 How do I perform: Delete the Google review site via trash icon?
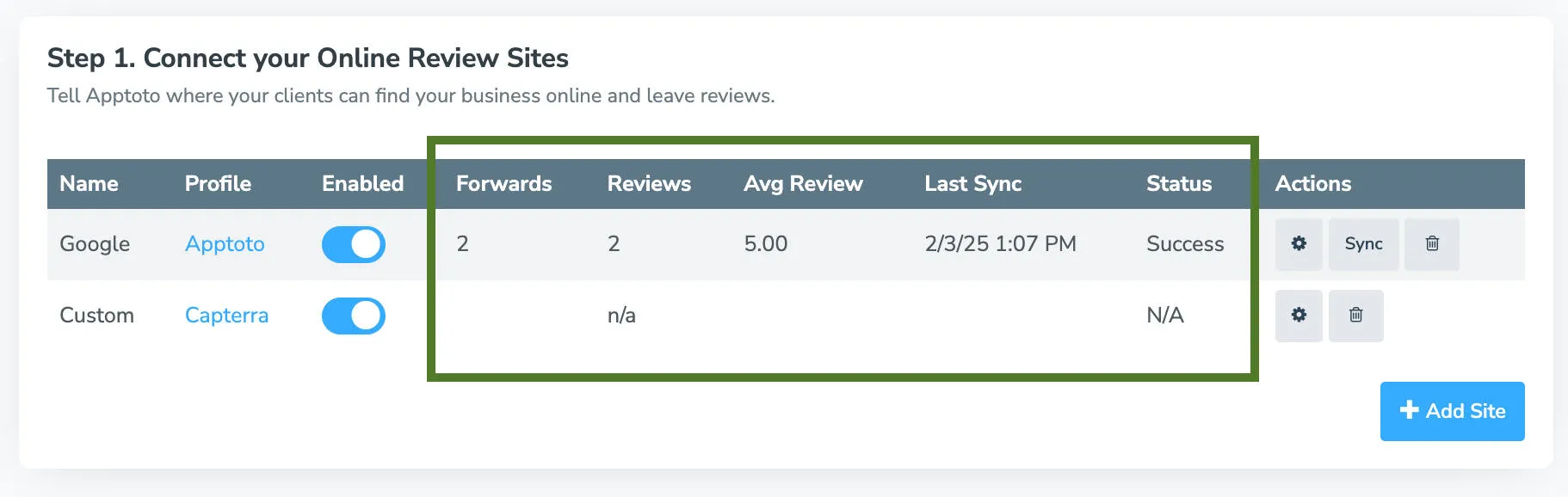1432,244
